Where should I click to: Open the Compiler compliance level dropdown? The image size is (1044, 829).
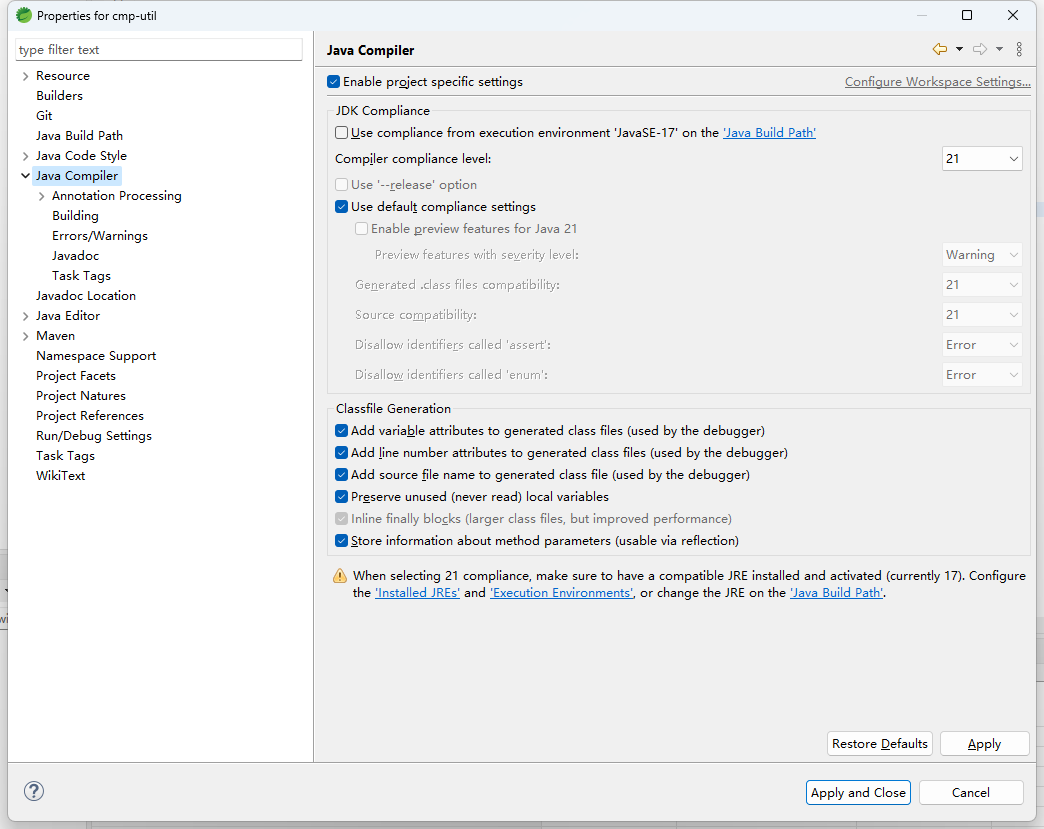[x=981, y=159]
